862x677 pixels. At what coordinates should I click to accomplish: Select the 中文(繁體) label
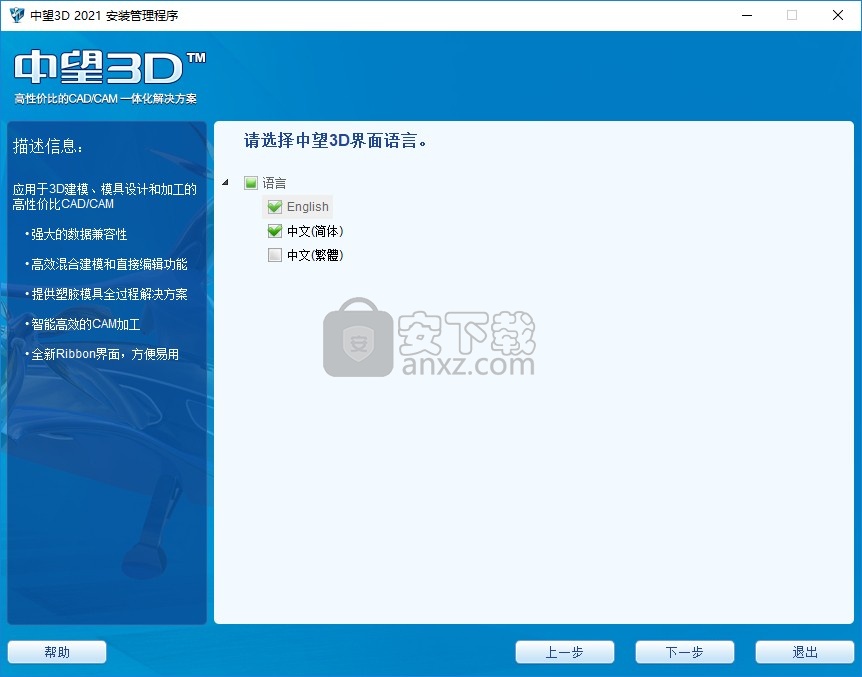[315, 255]
